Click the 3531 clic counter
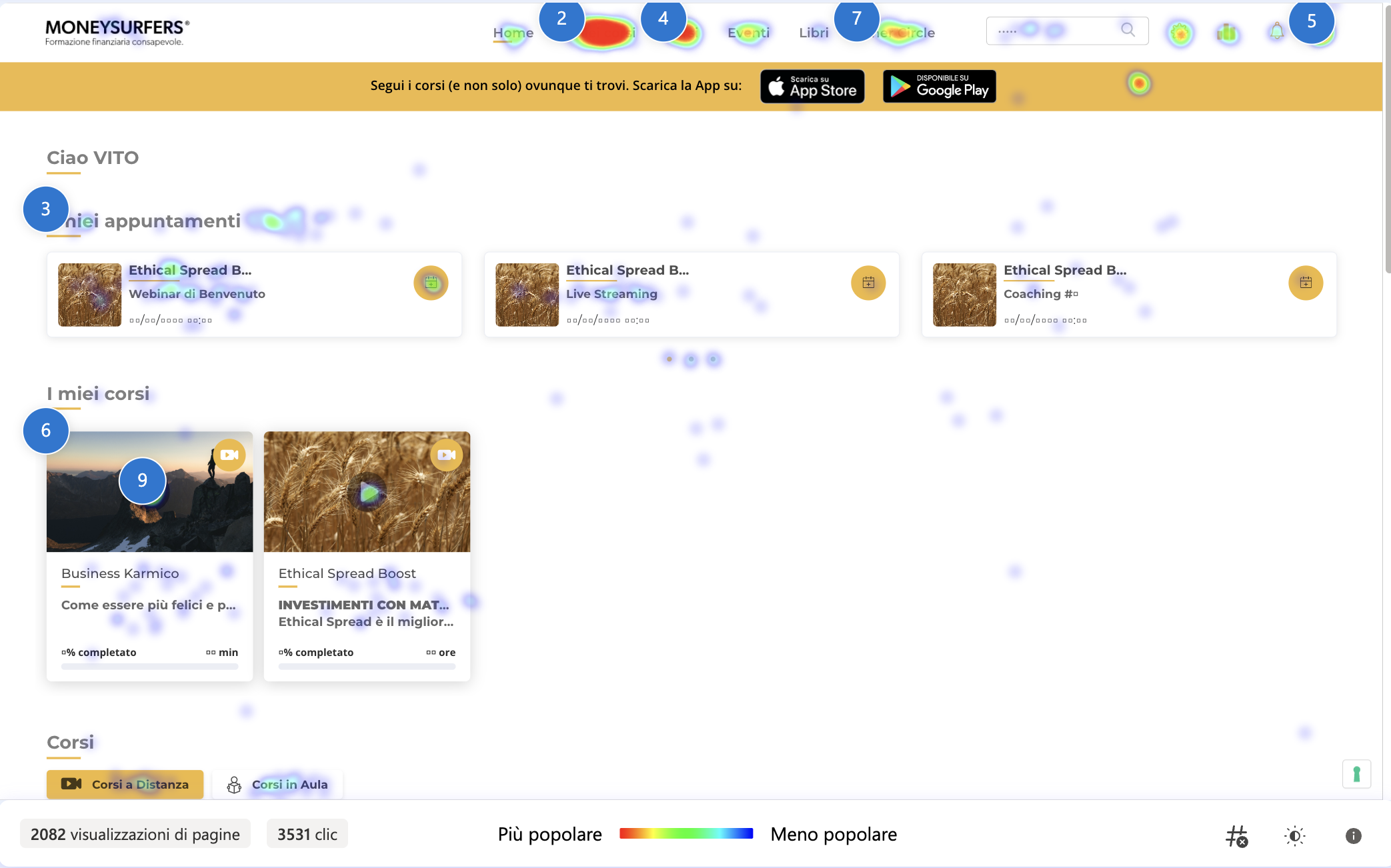The image size is (1391, 868). 307,834
